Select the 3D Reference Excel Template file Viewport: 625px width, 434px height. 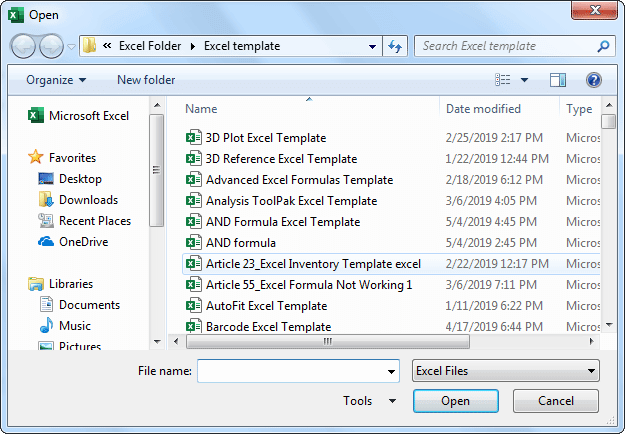point(271,159)
